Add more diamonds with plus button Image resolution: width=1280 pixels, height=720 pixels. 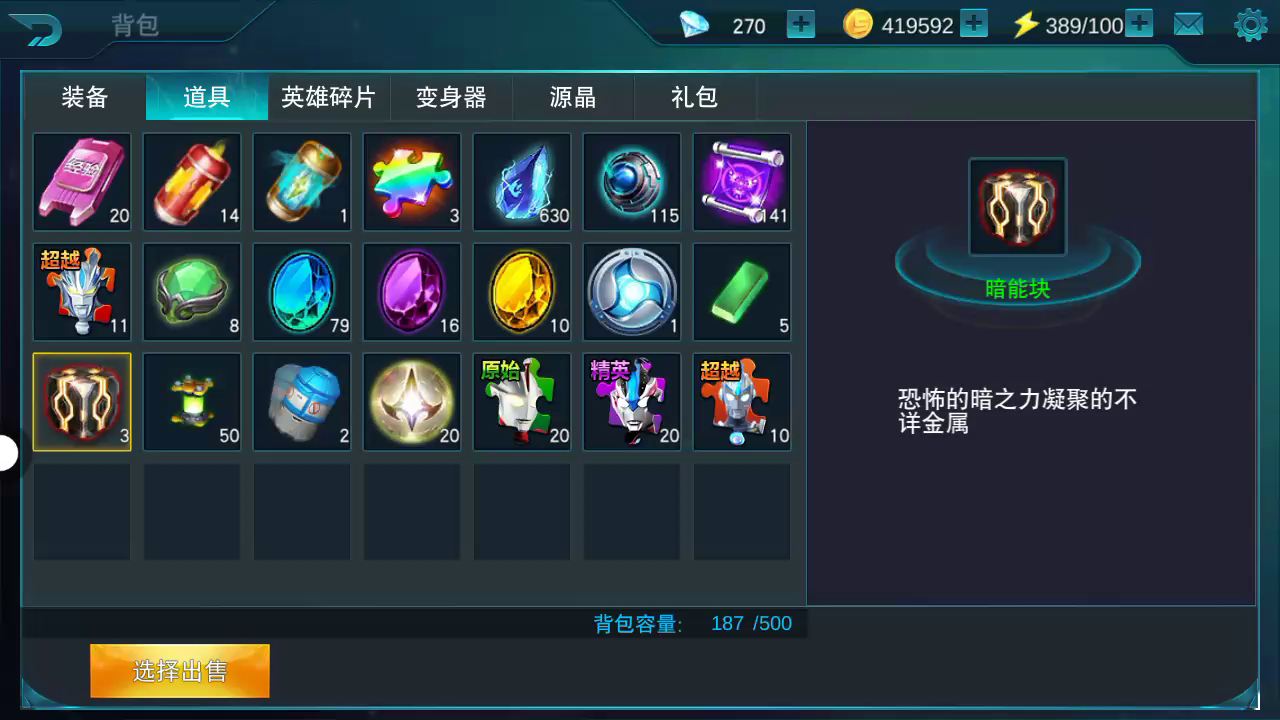(801, 24)
